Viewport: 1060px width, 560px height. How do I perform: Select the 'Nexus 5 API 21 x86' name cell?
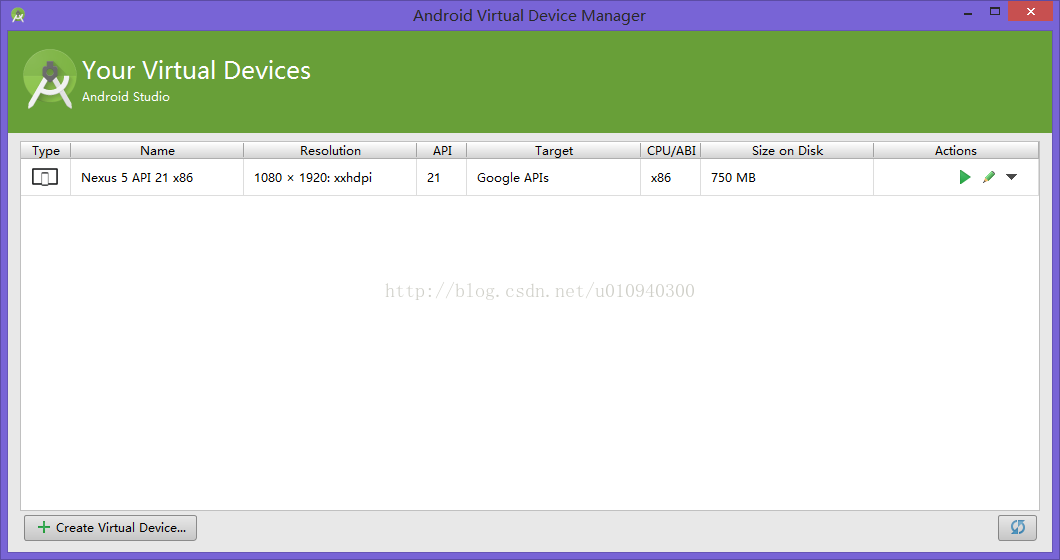[x=158, y=177]
